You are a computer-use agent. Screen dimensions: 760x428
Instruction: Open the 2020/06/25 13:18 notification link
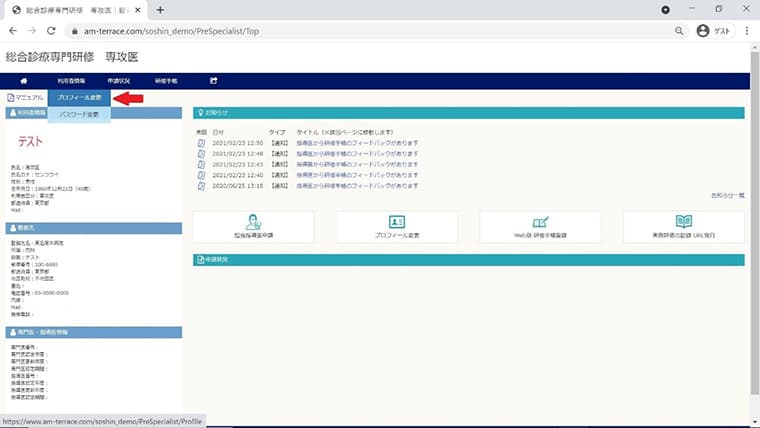[357, 186]
